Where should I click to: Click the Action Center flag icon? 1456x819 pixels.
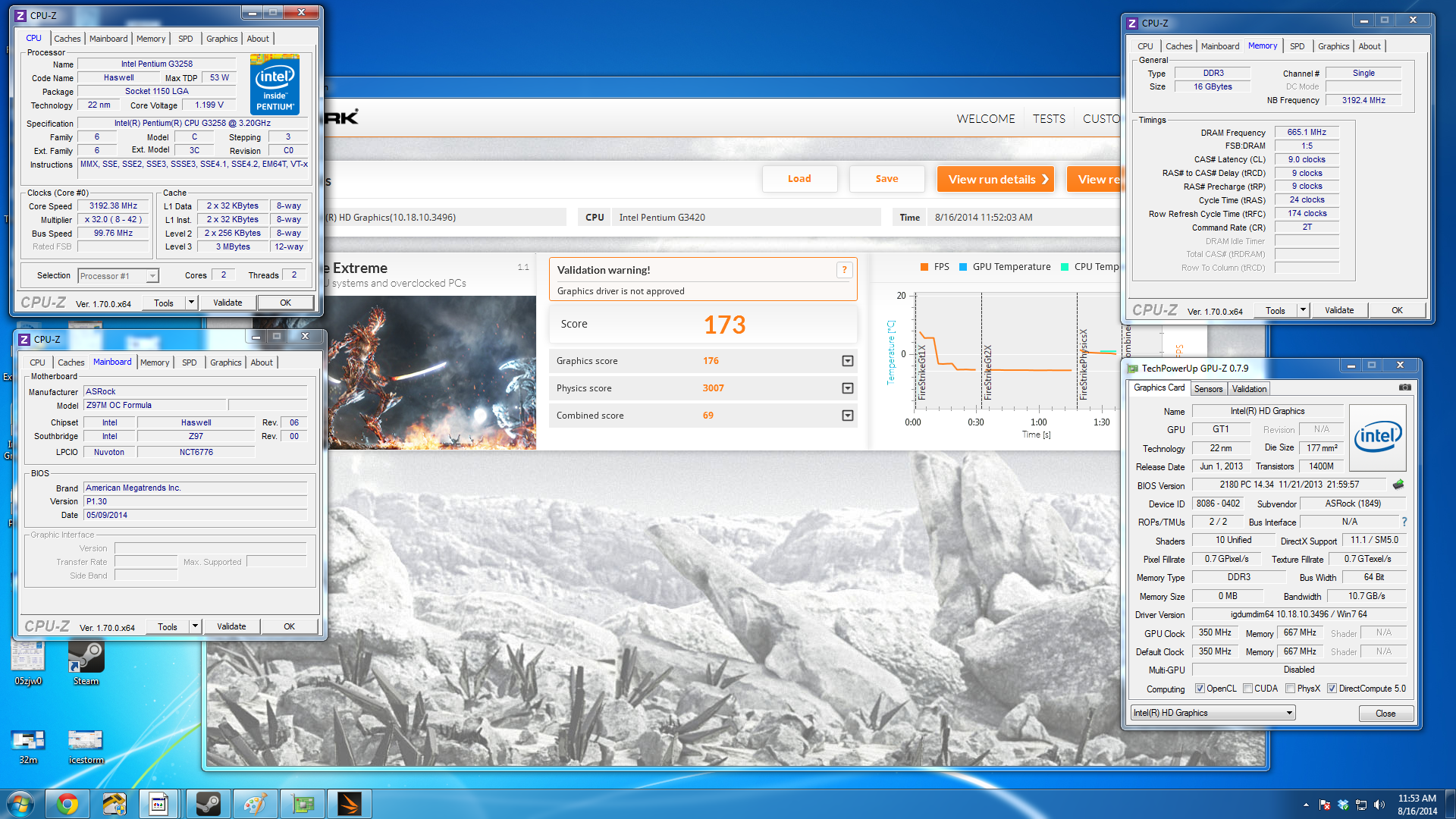pyautogui.click(x=1325, y=805)
